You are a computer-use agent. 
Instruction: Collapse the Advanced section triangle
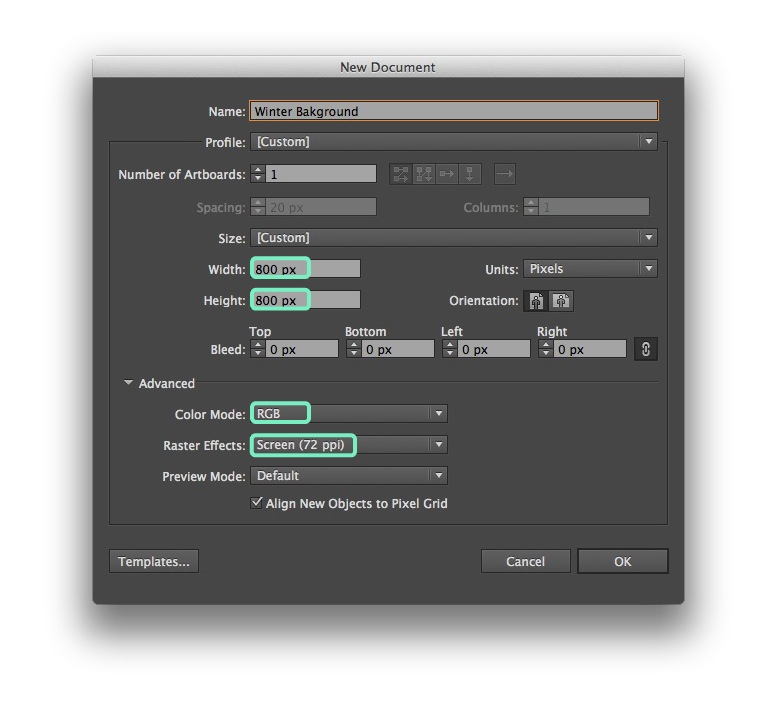click(x=128, y=383)
